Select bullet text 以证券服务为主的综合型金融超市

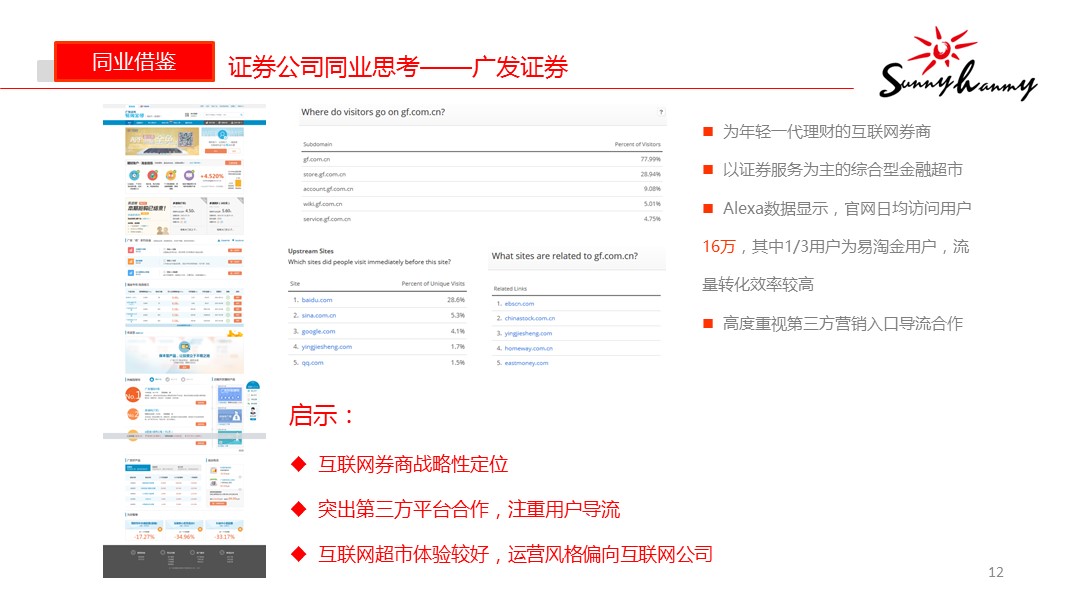(842, 169)
